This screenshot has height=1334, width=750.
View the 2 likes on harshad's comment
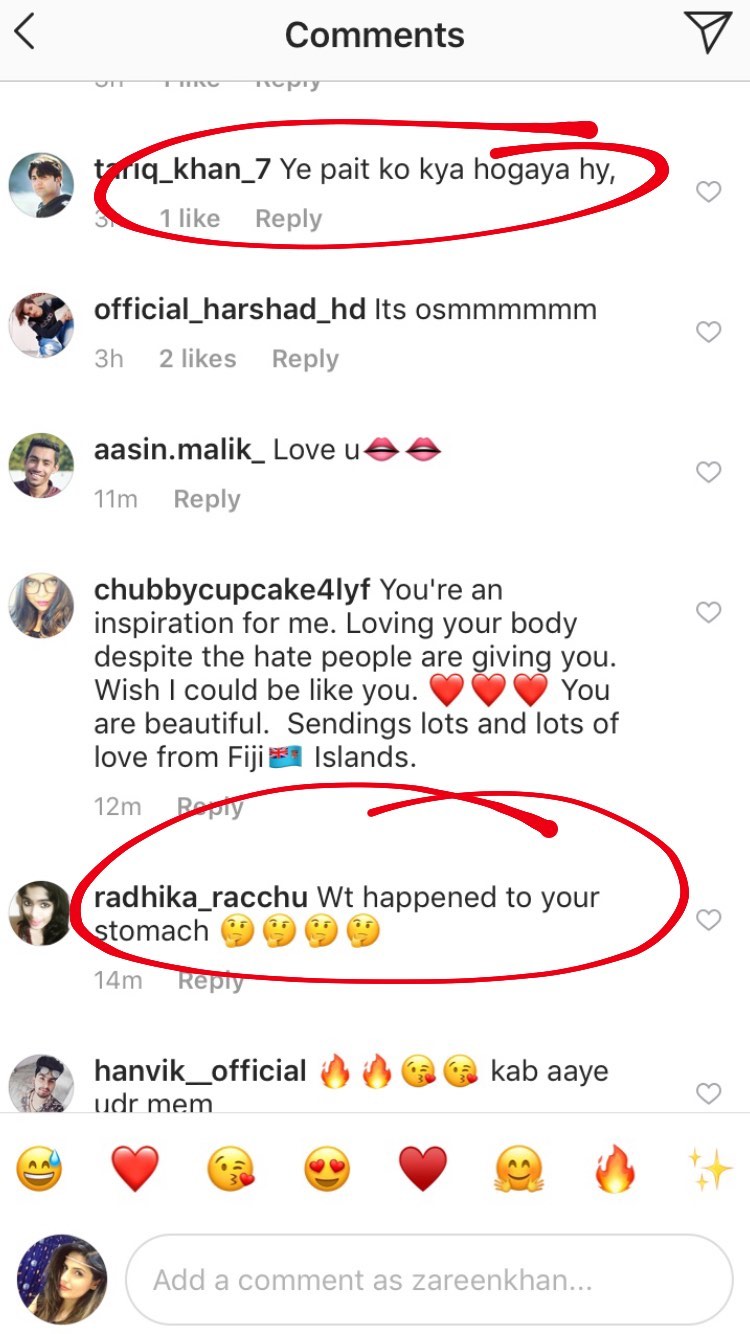pyautogui.click(x=197, y=359)
